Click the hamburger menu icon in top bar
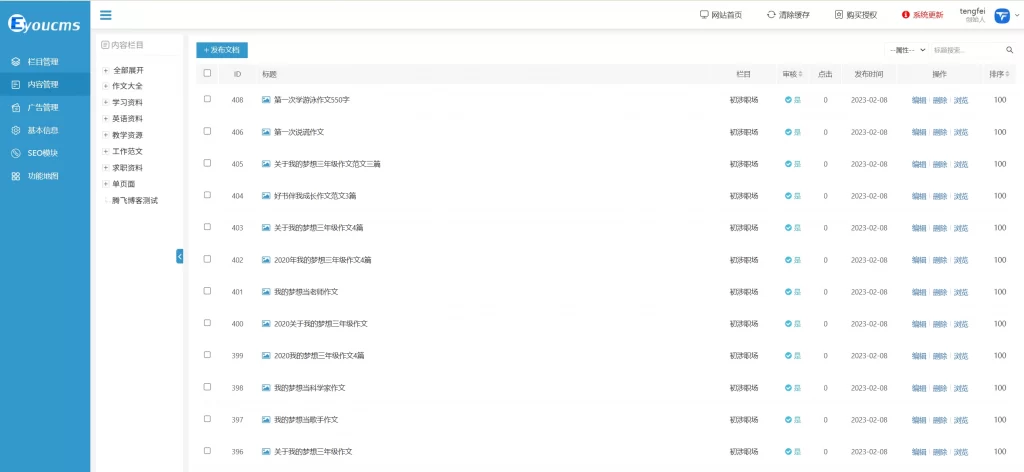The width and height of the screenshot is (1024, 472). (106, 14)
